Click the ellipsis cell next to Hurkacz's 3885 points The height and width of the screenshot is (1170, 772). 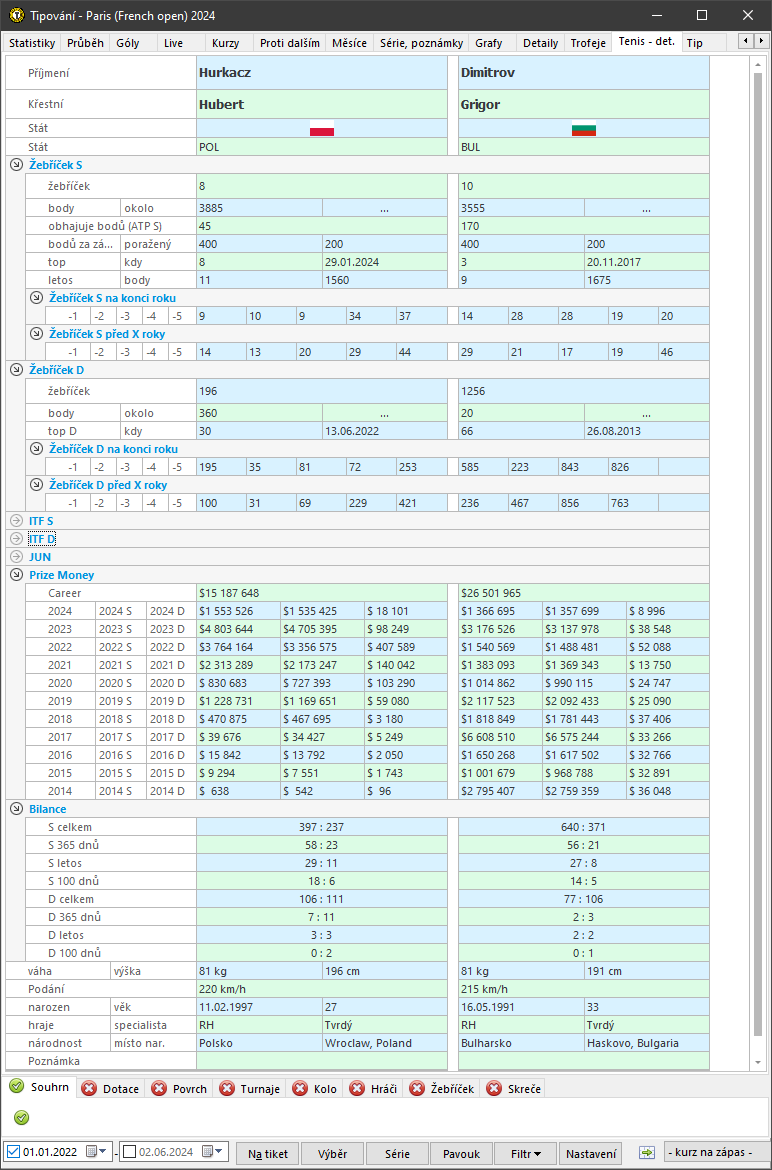384,209
